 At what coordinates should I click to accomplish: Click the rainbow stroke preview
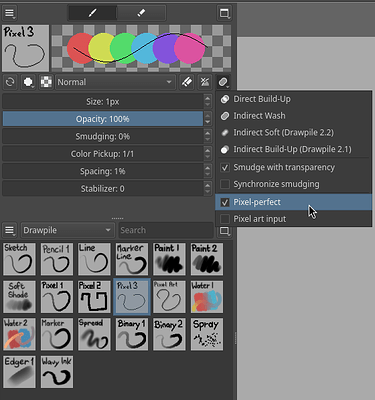coord(141,48)
